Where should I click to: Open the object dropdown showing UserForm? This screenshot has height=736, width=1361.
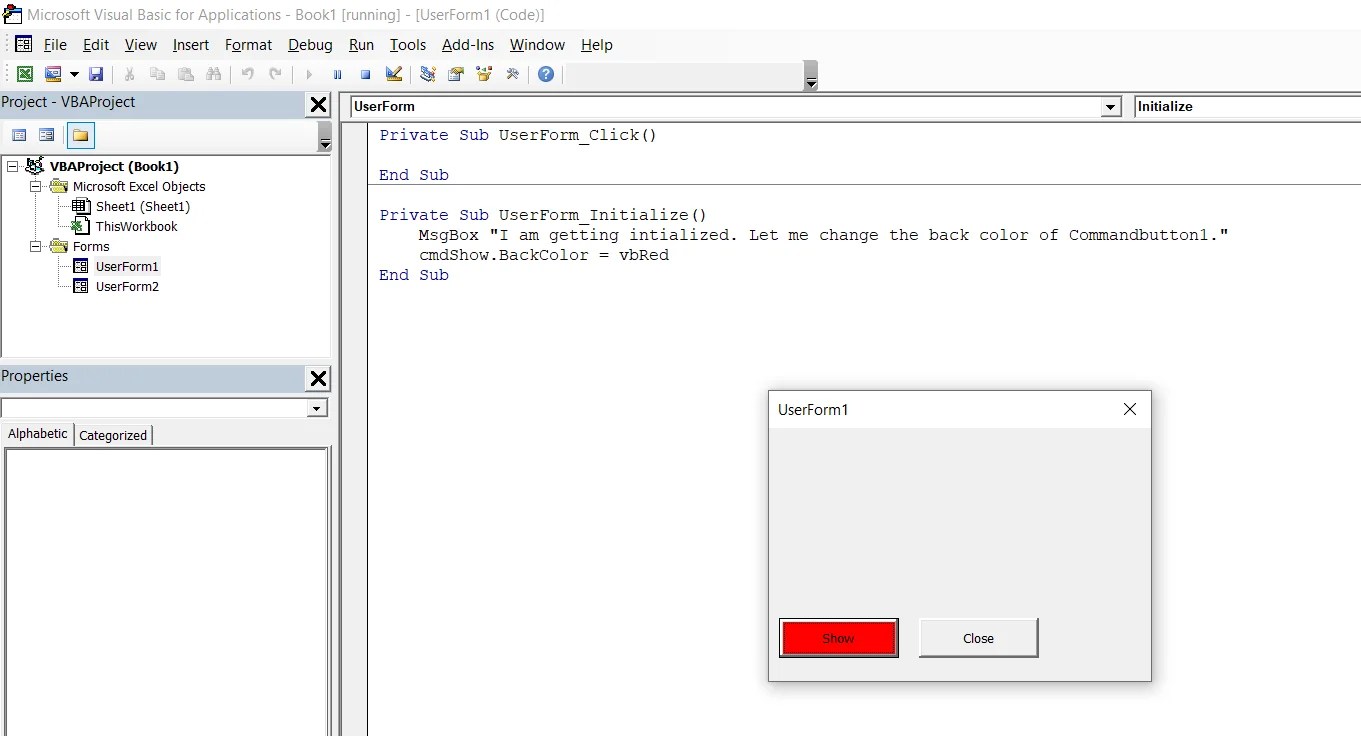point(1110,107)
